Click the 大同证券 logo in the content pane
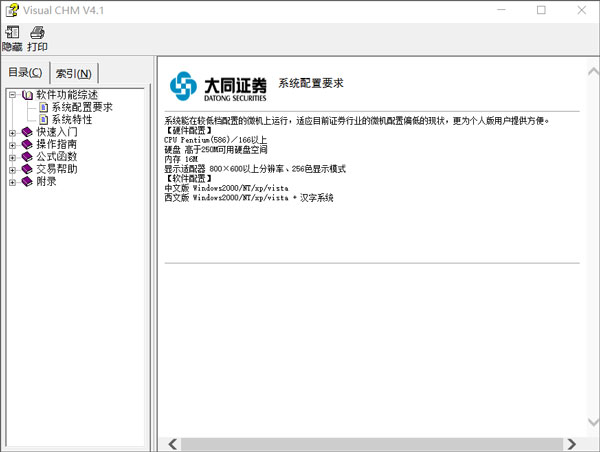 pyautogui.click(x=218, y=86)
